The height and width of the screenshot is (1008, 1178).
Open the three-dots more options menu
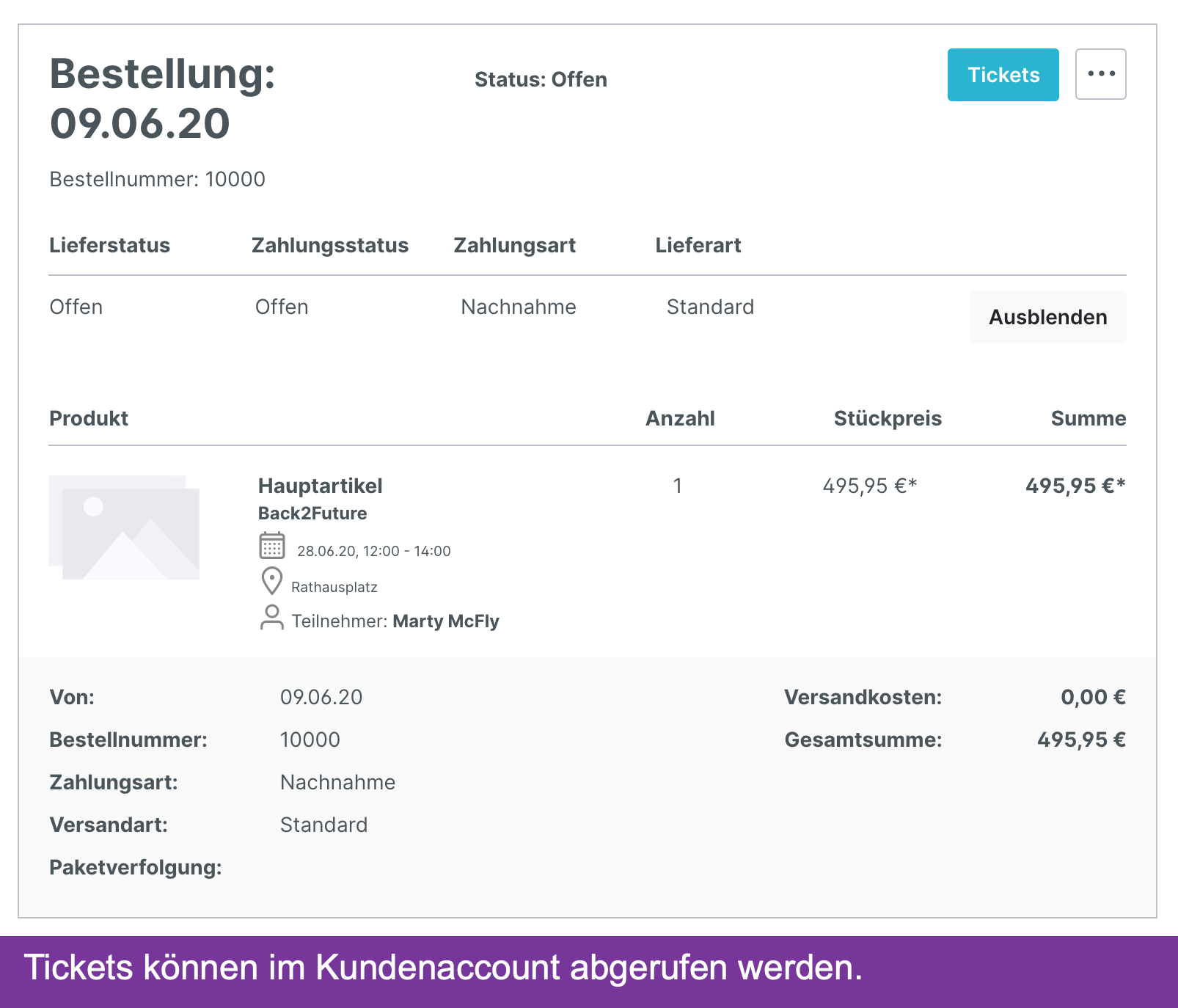(x=1101, y=74)
